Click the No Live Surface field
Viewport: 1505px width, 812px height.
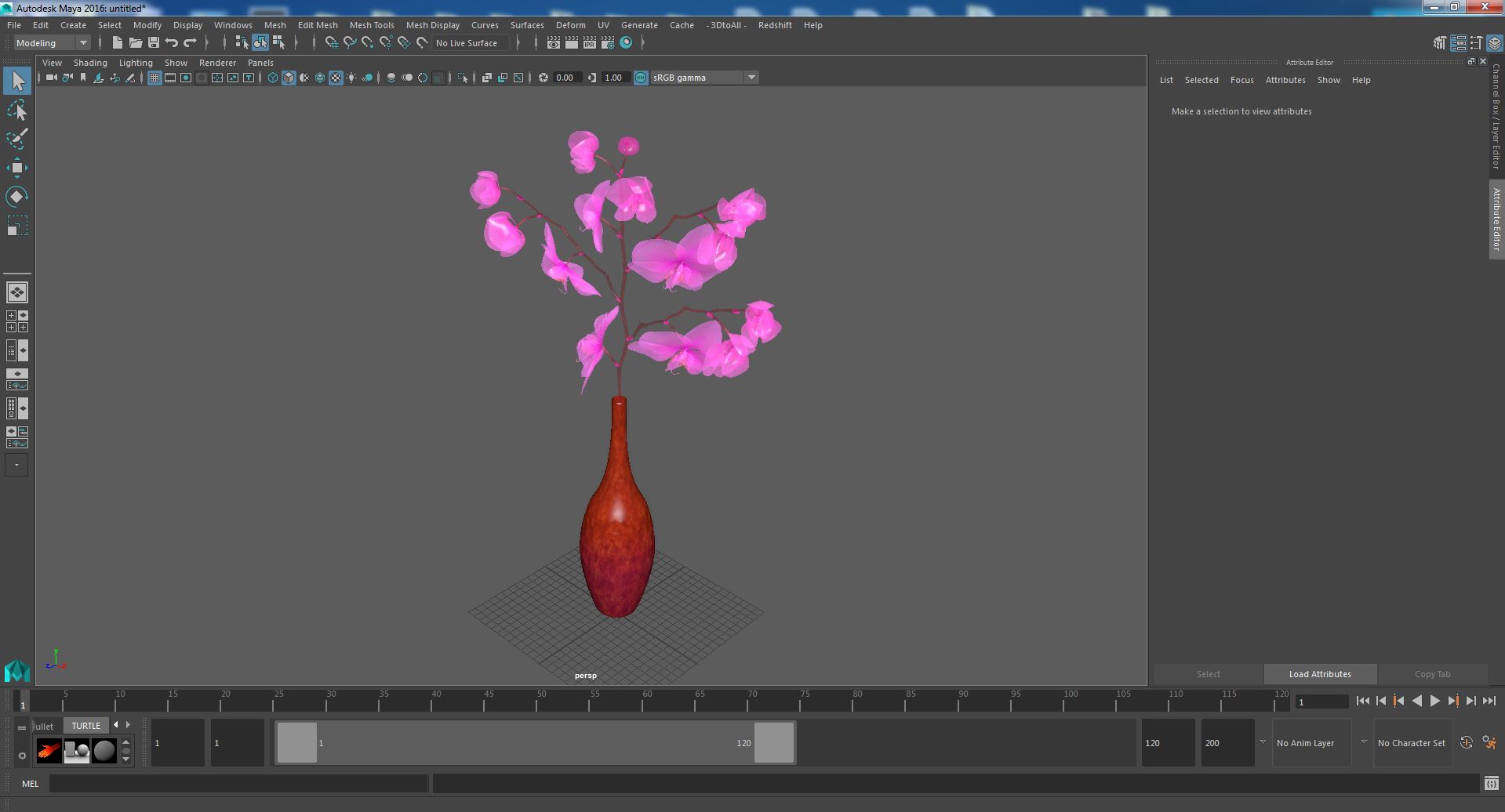click(x=471, y=43)
